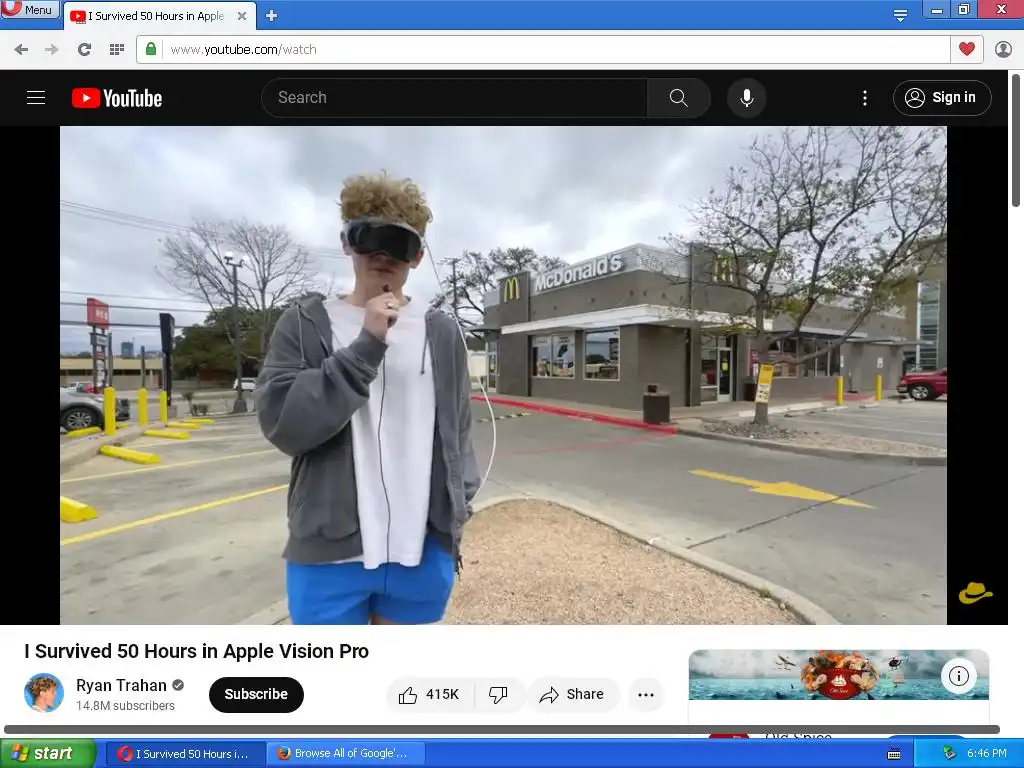Open the Windows start button
Viewport: 1024px width, 768px height.
tap(48, 754)
